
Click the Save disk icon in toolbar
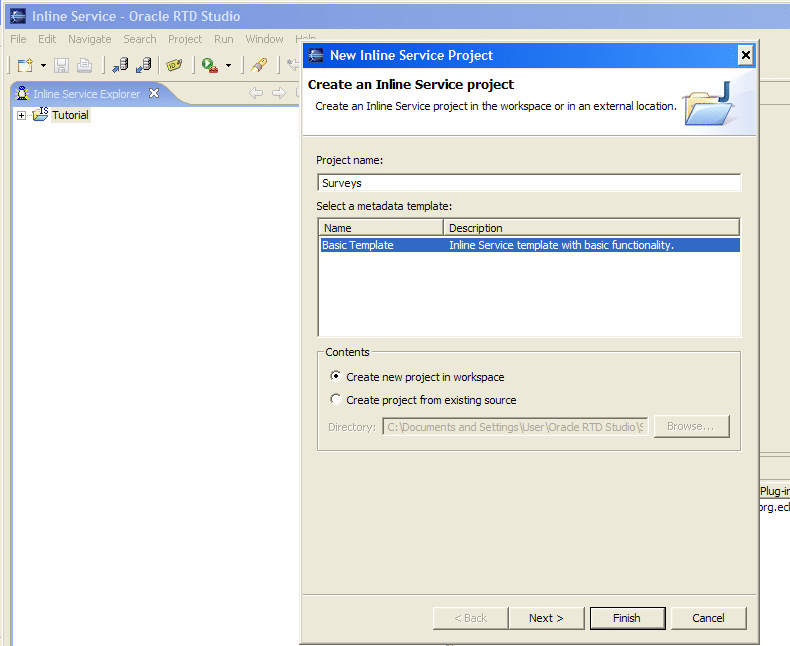(x=62, y=65)
